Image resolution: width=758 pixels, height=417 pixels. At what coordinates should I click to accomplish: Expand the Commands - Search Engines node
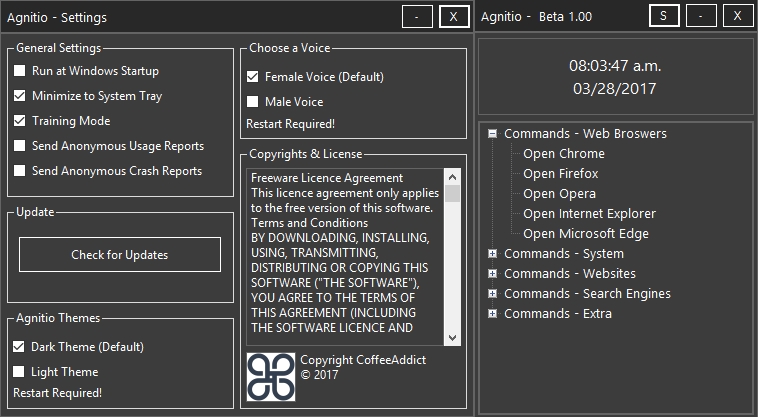(x=492, y=293)
